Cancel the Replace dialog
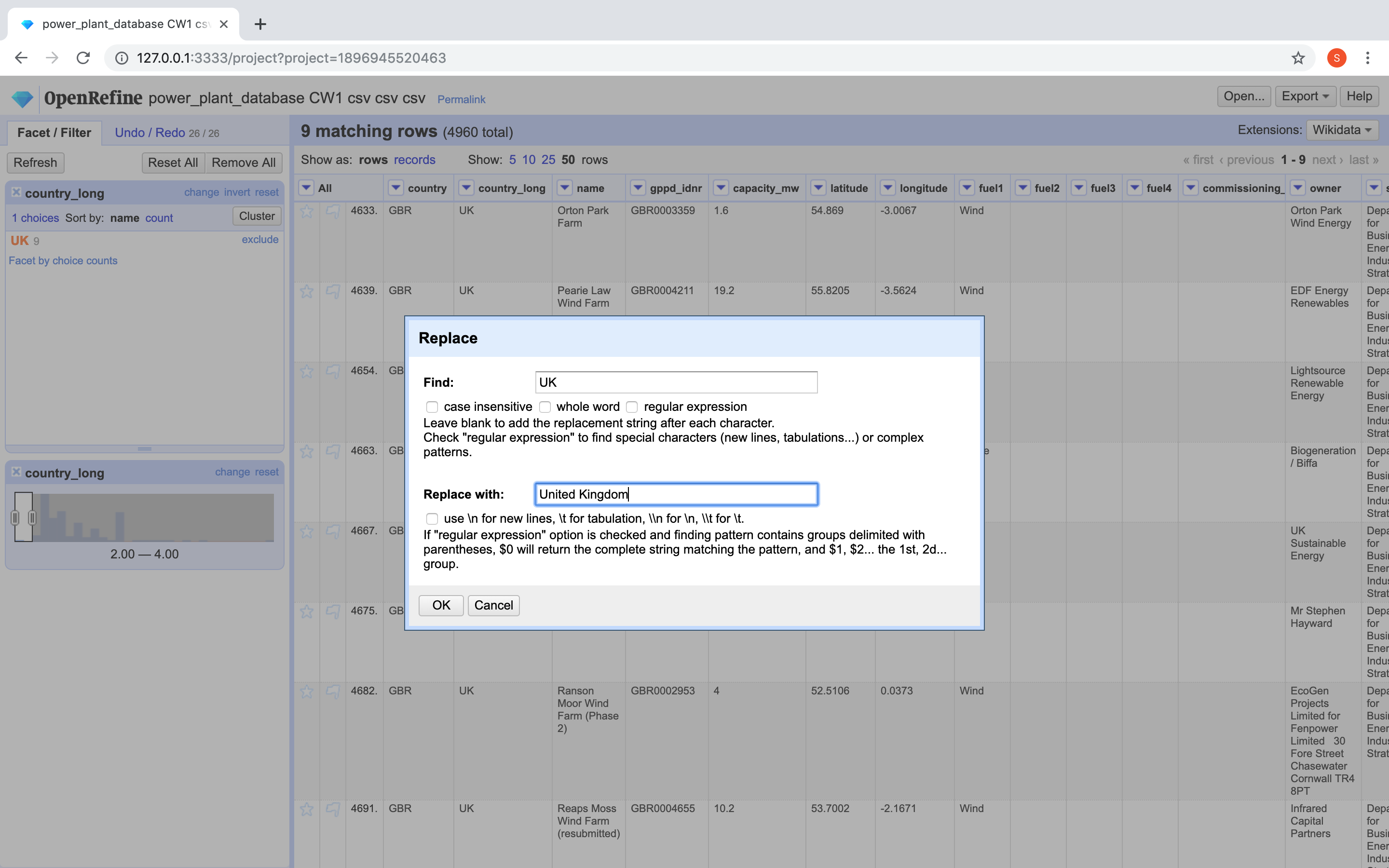Viewport: 1389px width, 868px height. (493, 605)
